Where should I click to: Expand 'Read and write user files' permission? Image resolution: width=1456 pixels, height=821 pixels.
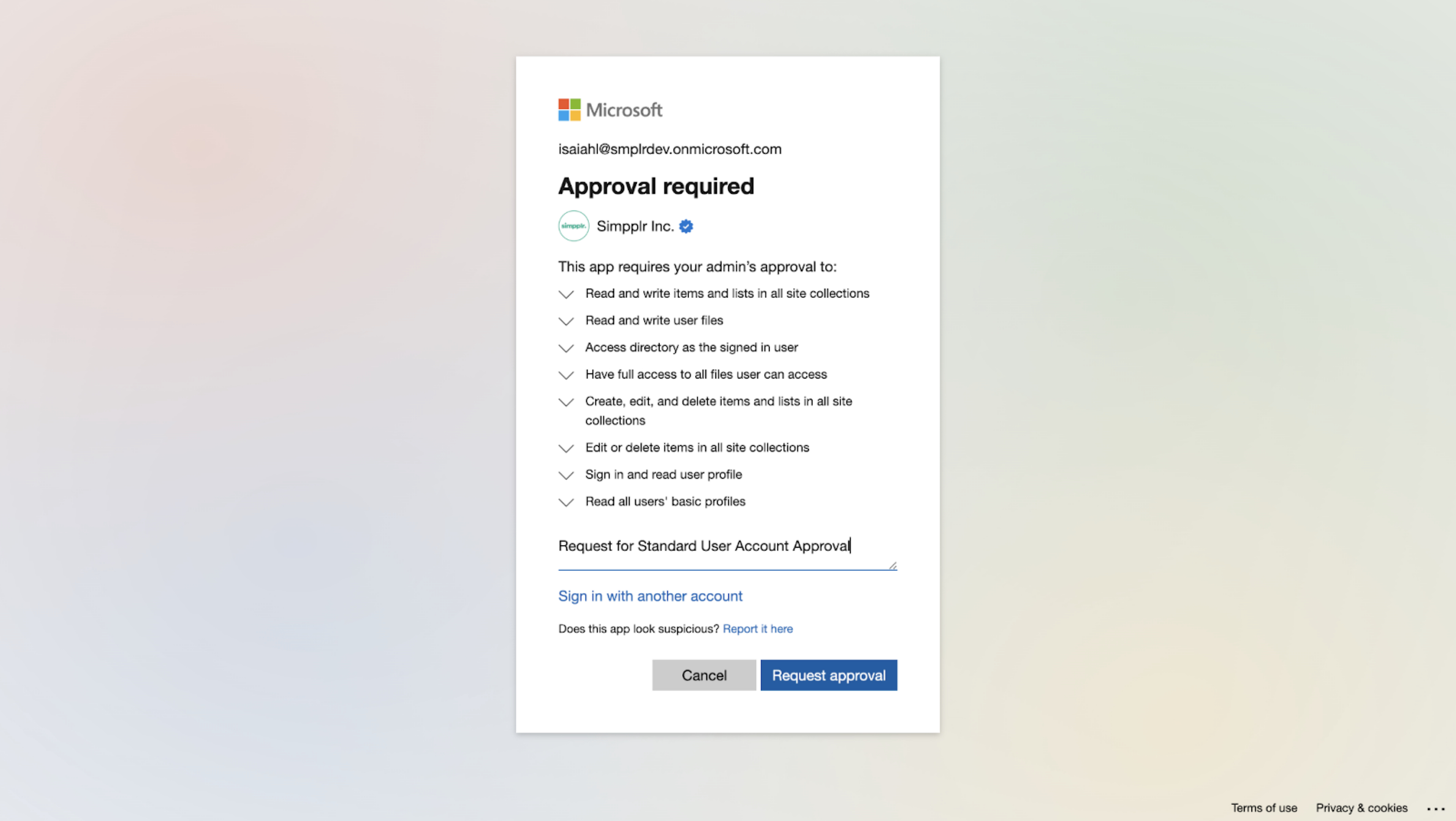[x=566, y=321]
